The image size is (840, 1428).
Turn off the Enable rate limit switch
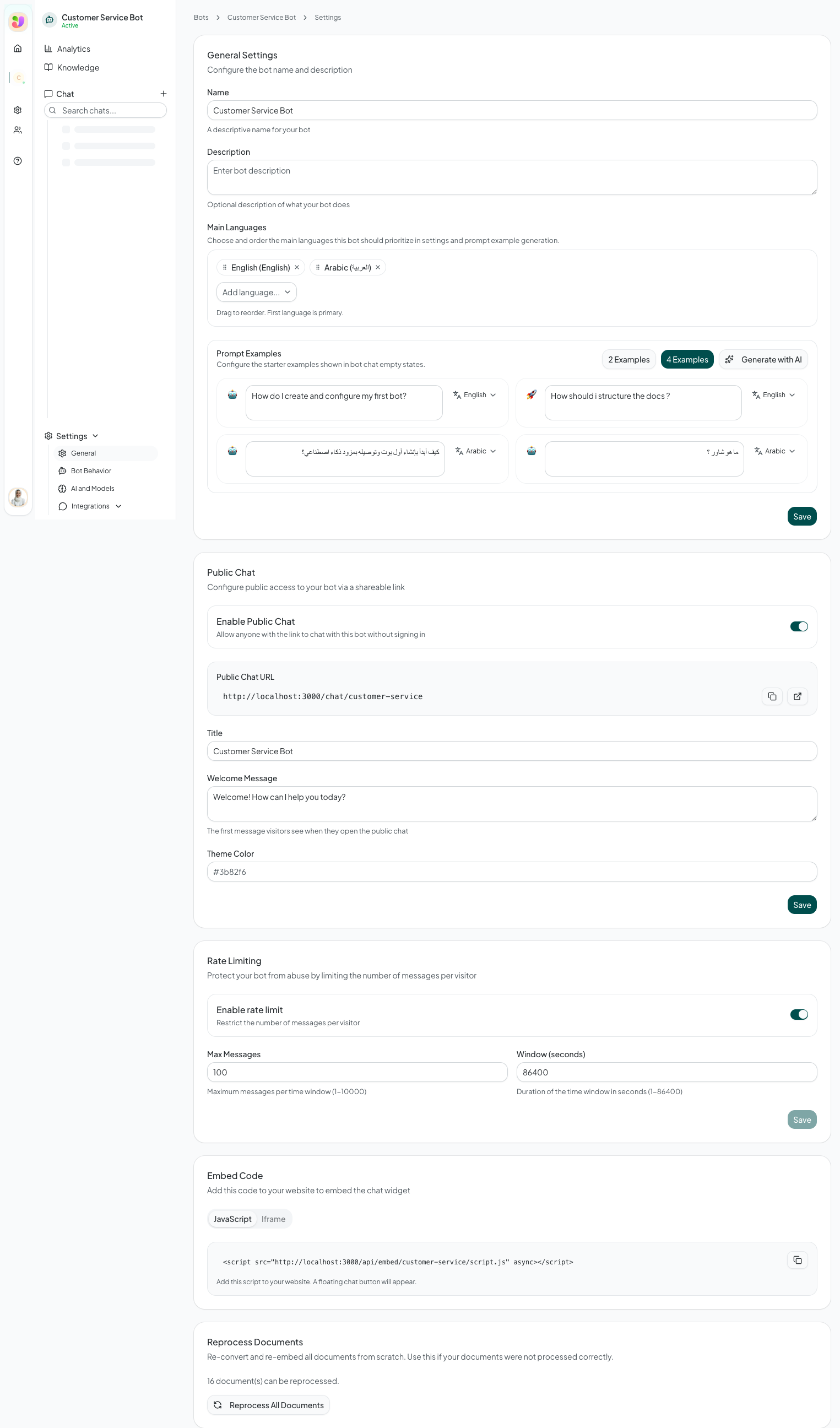coord(798,1014)
